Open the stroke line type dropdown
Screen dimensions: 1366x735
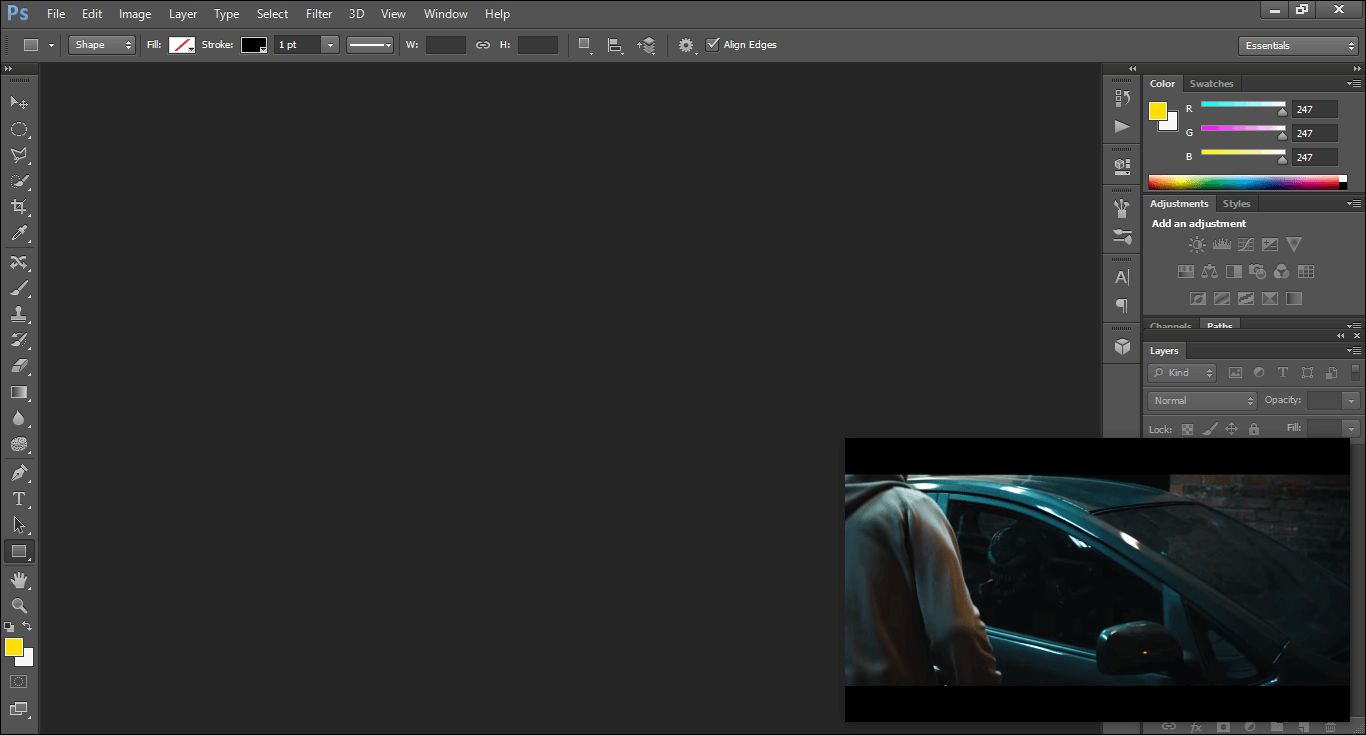tap(370, 45)
